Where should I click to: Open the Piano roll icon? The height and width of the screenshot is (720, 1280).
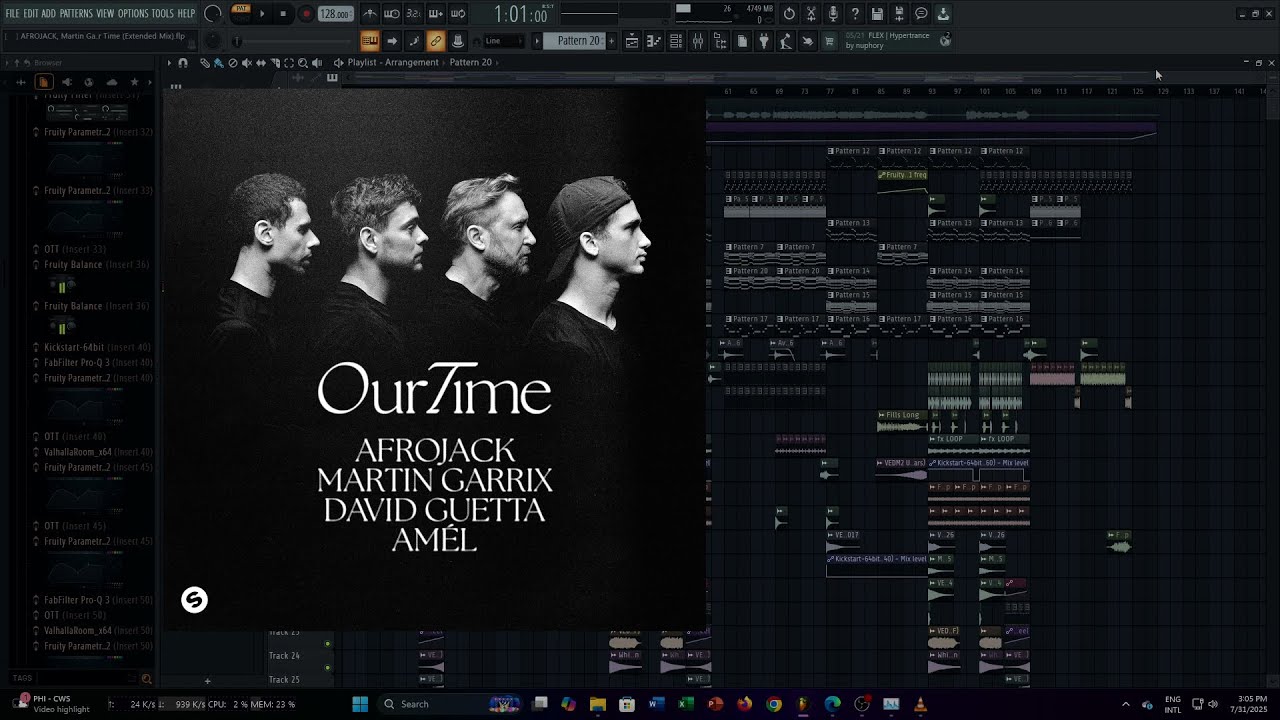pos(653,41)
